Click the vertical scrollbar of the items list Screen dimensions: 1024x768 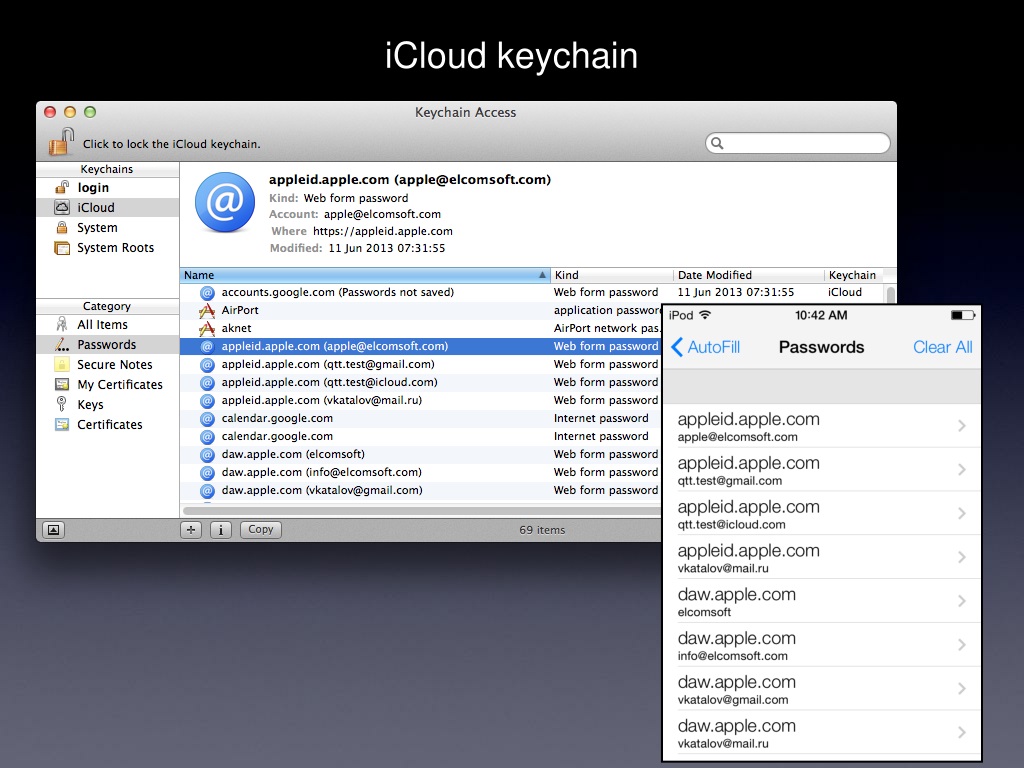tap(890, 294)
